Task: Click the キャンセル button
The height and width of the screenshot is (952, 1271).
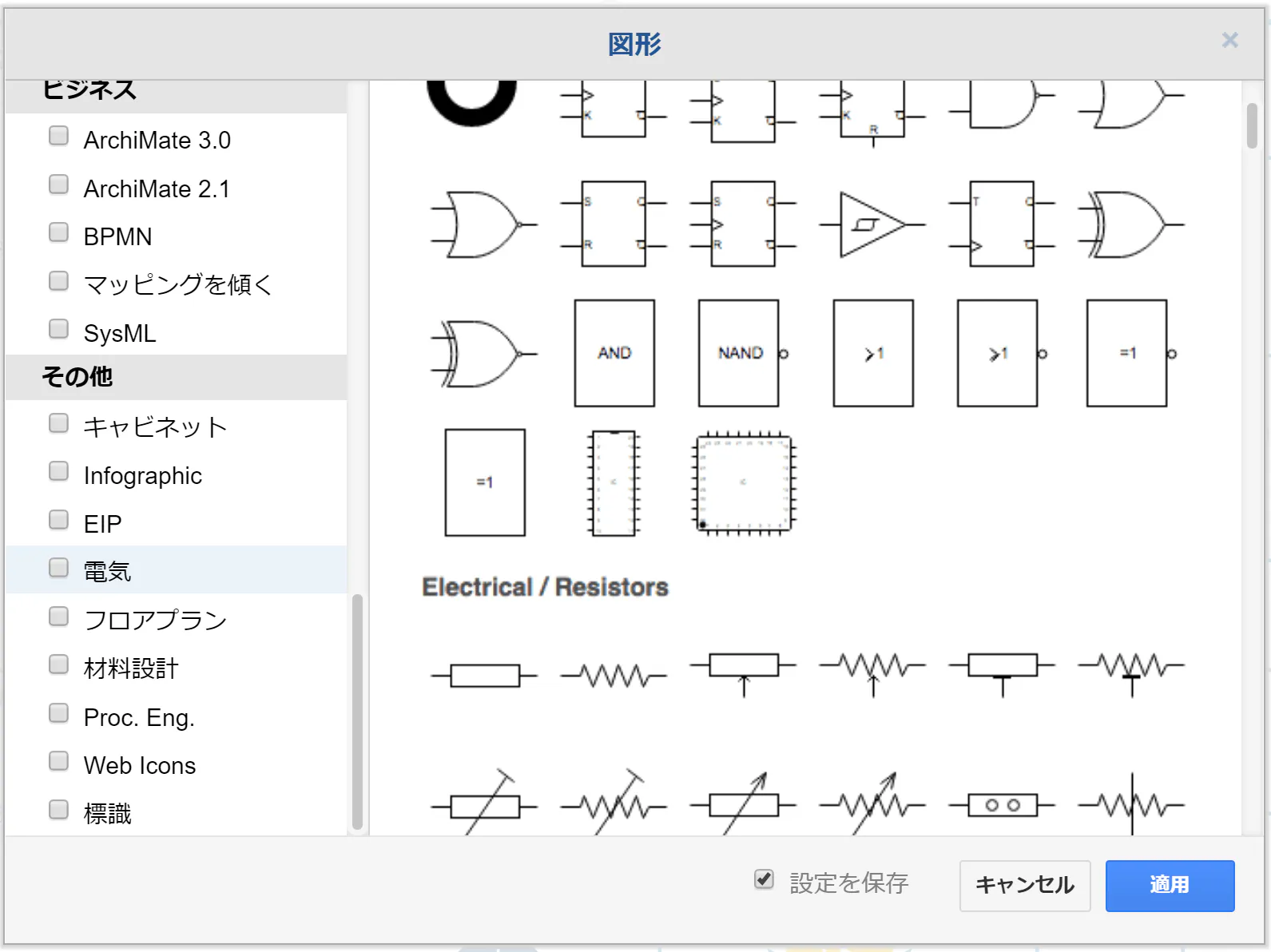Action: (1025, 886)
